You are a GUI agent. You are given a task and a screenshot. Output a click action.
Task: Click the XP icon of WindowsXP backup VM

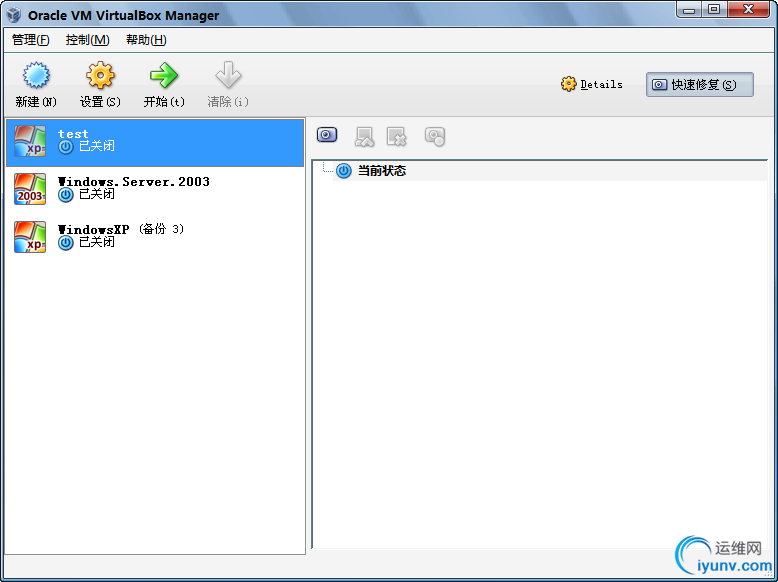30,237
